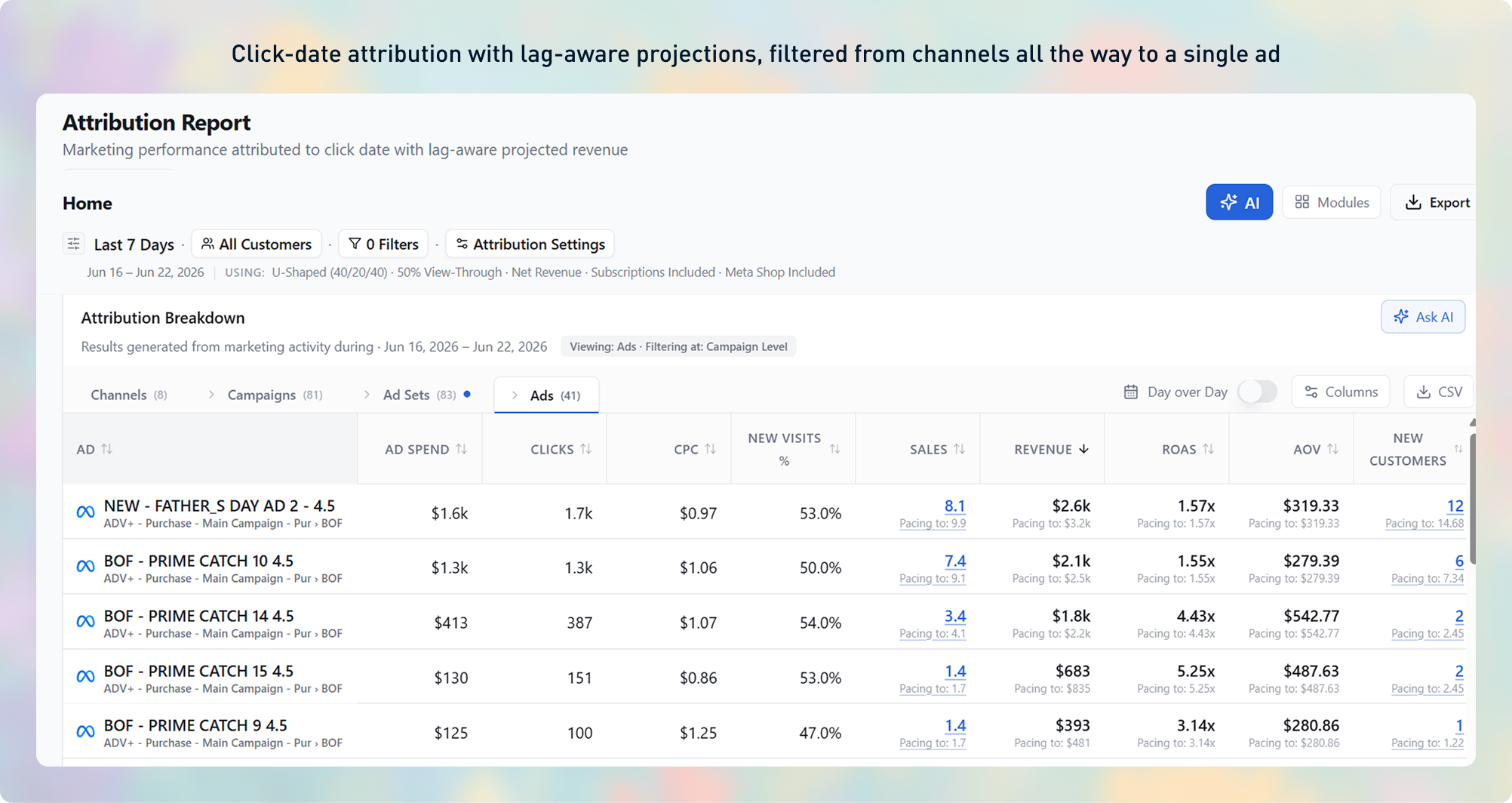Image resolution: width=1512 pixels, height=803 pixels.
Task: Click the Viewing: Ads filtering badge
Action: [x=678, y=346]
